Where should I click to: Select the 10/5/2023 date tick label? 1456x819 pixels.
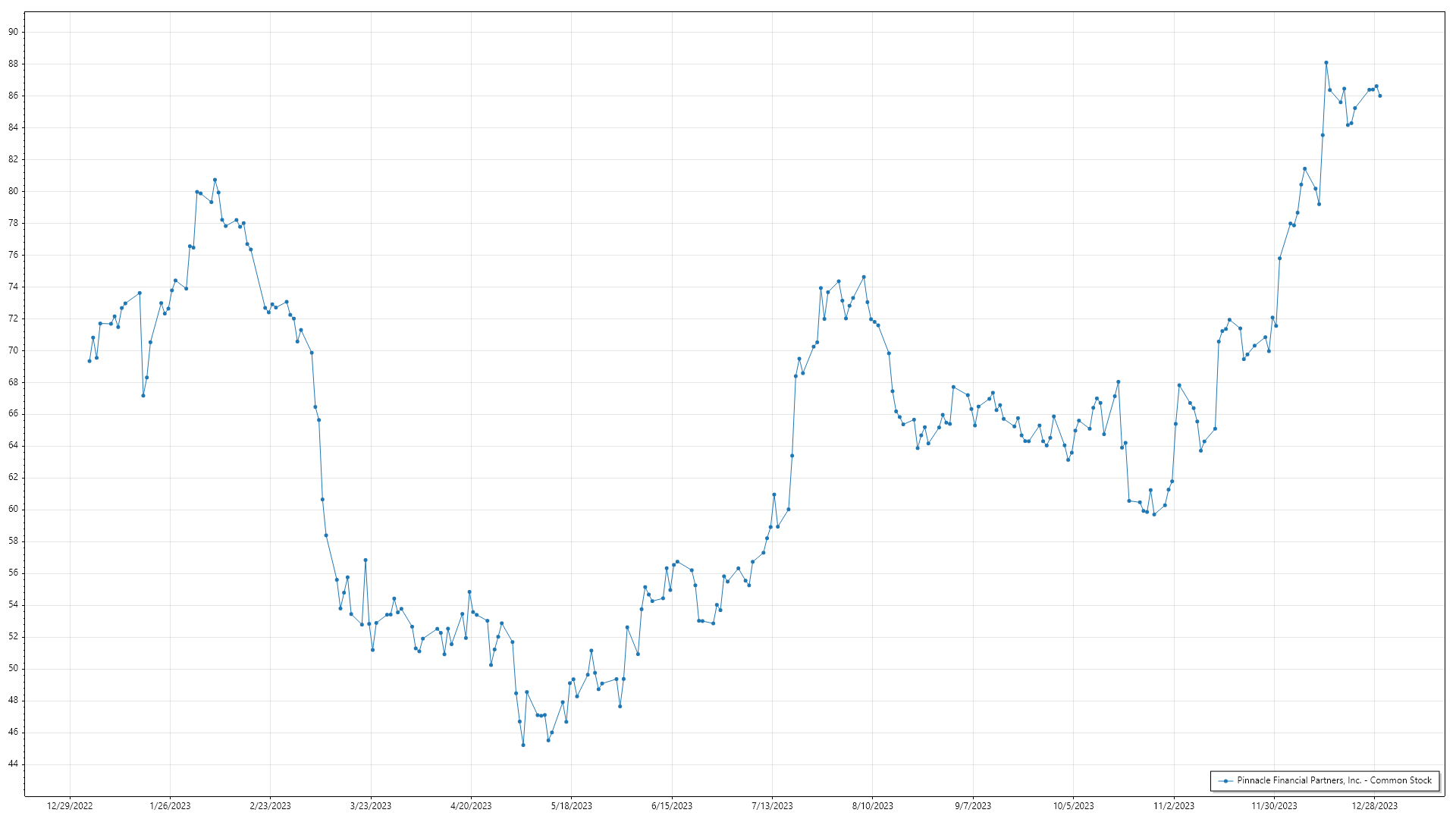click(1073, 806)
